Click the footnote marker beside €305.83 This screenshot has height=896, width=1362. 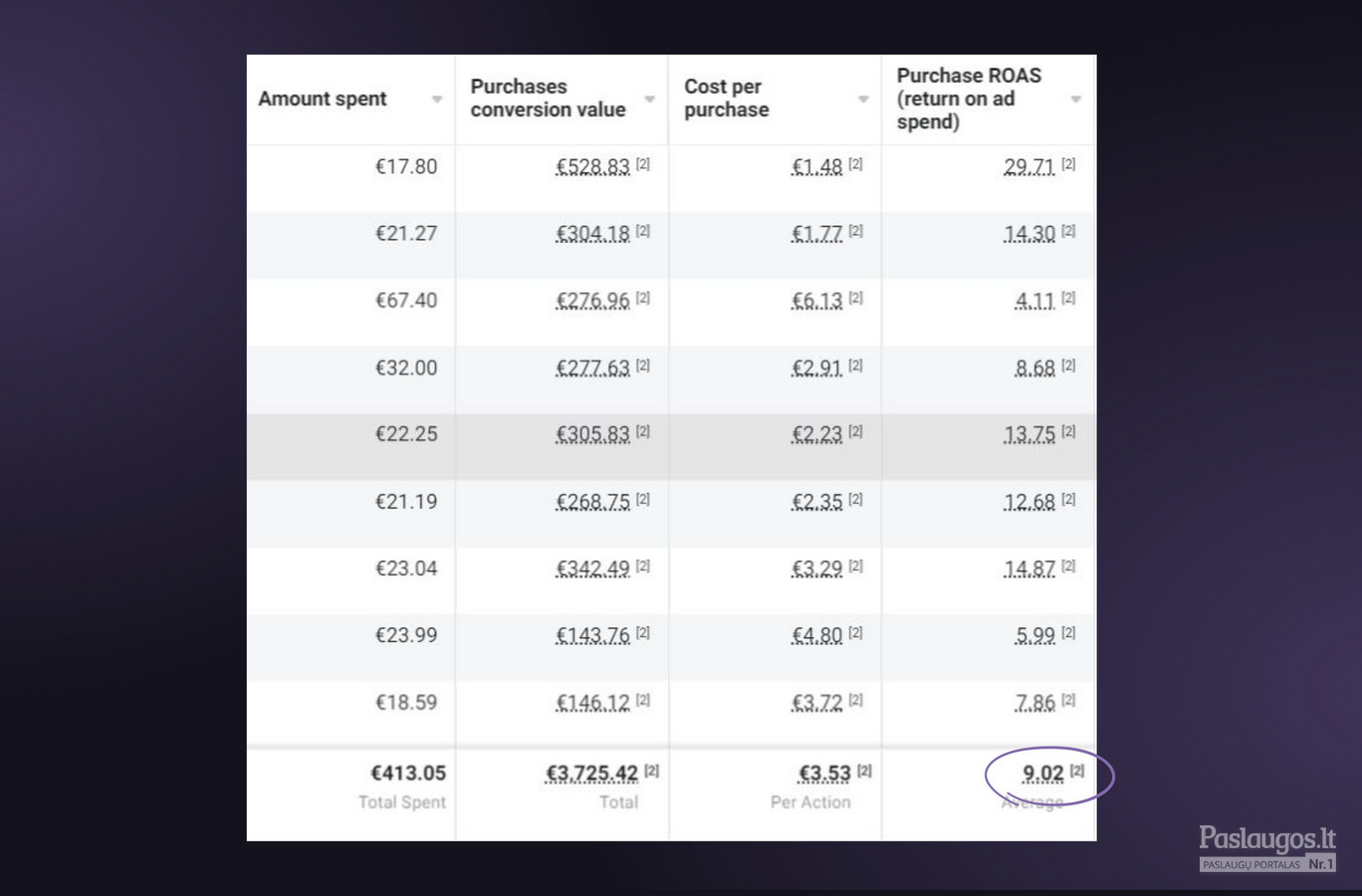[x=643, y=431]
